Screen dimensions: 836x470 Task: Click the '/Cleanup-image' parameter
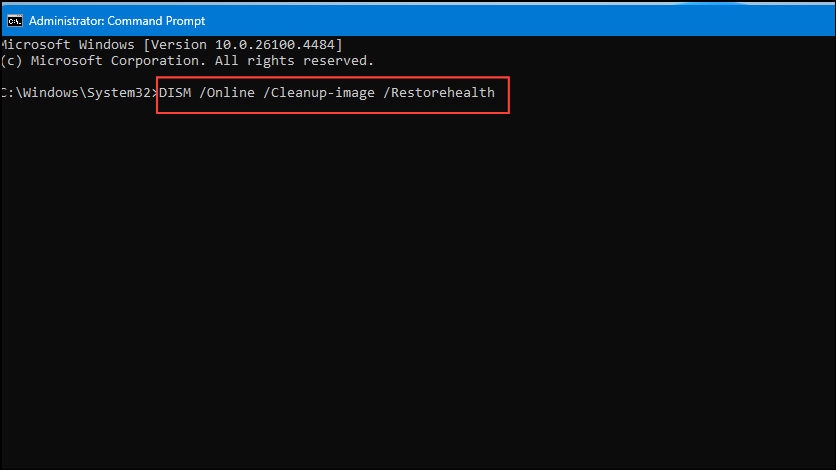319,93
